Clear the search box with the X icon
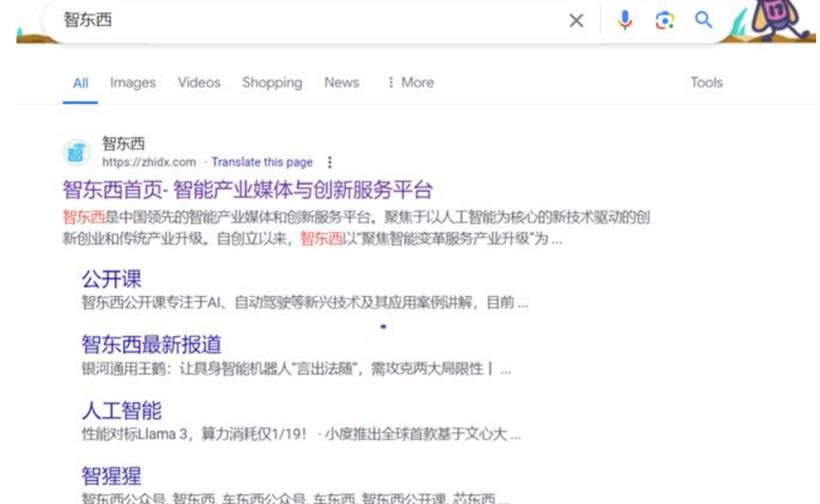 click(576, 20)
